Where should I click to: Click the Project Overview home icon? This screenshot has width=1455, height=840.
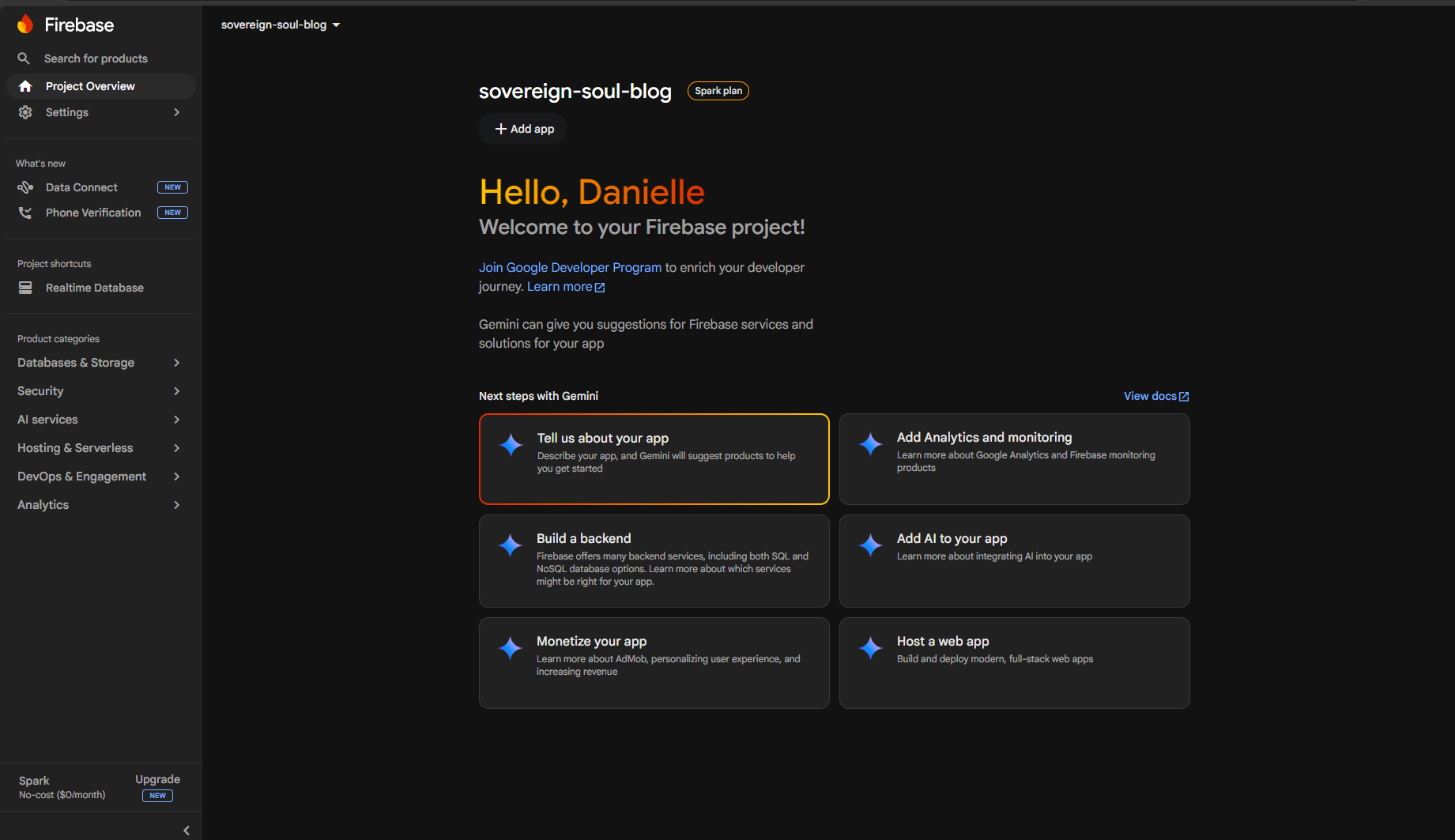pos(25,86)
